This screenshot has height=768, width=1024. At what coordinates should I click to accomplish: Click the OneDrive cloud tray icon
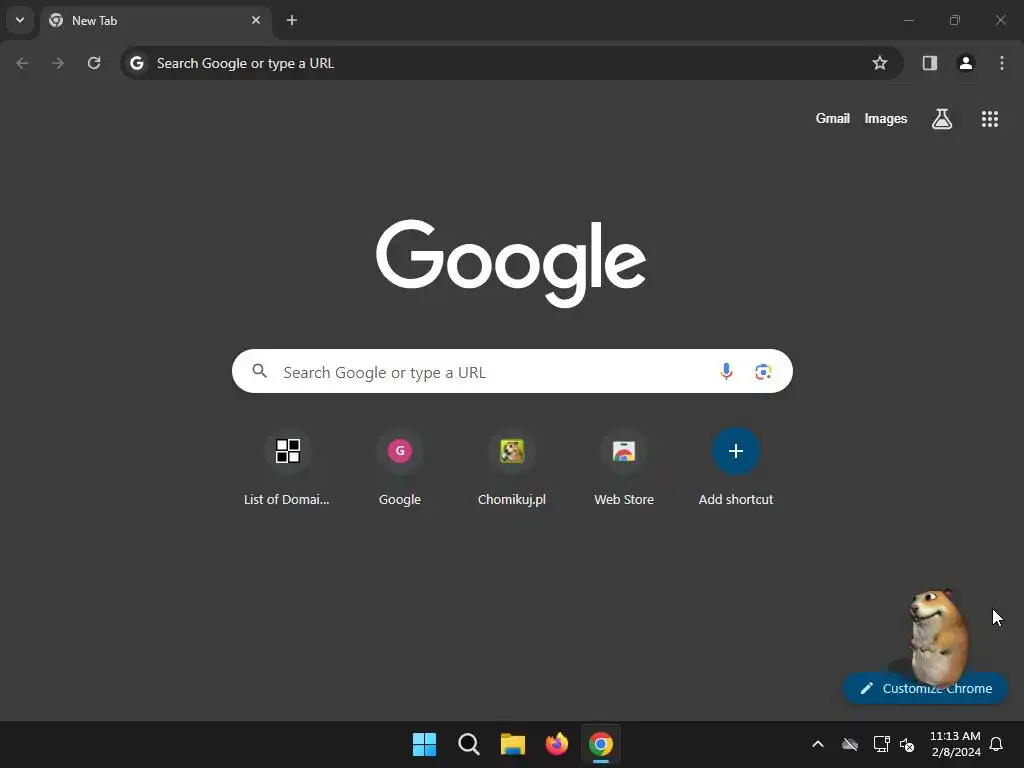(x=850, y=744)
